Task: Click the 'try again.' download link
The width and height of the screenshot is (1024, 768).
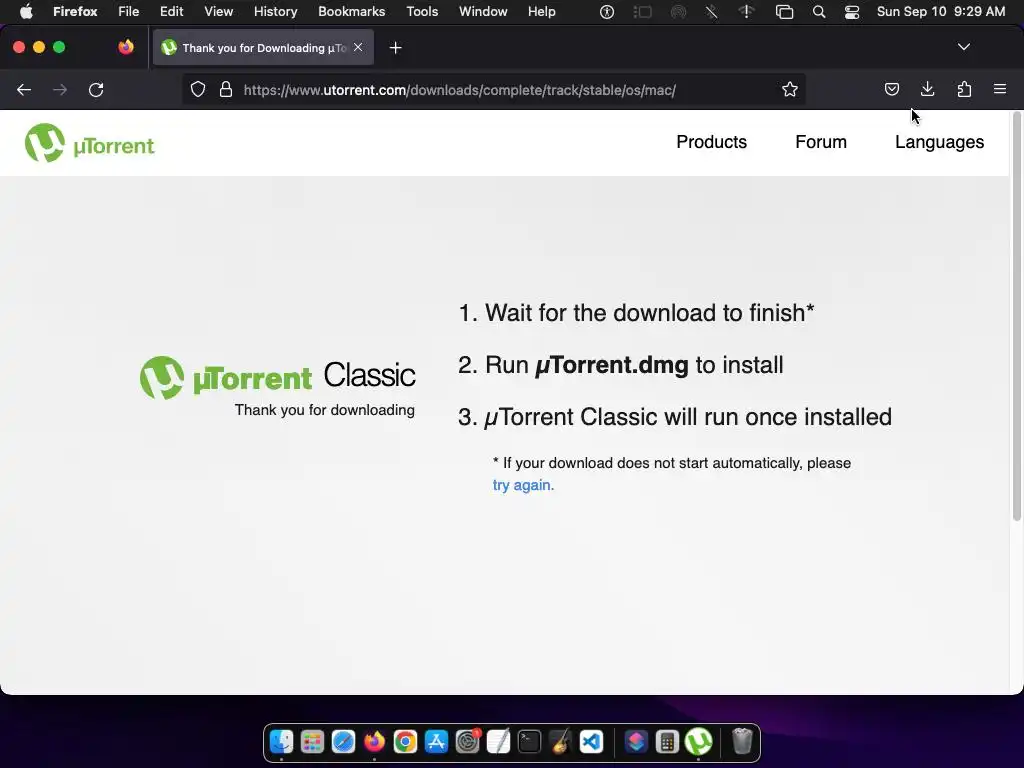Action: [523, 485]
